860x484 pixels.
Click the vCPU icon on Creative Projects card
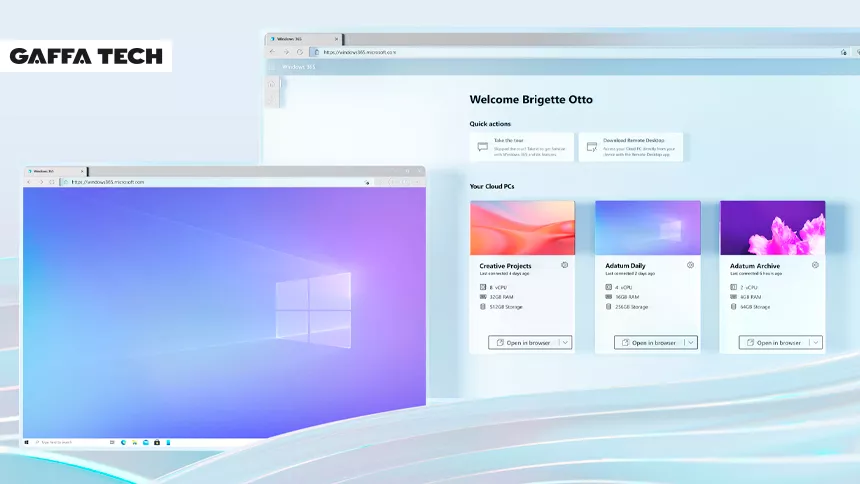pos(483,287)
